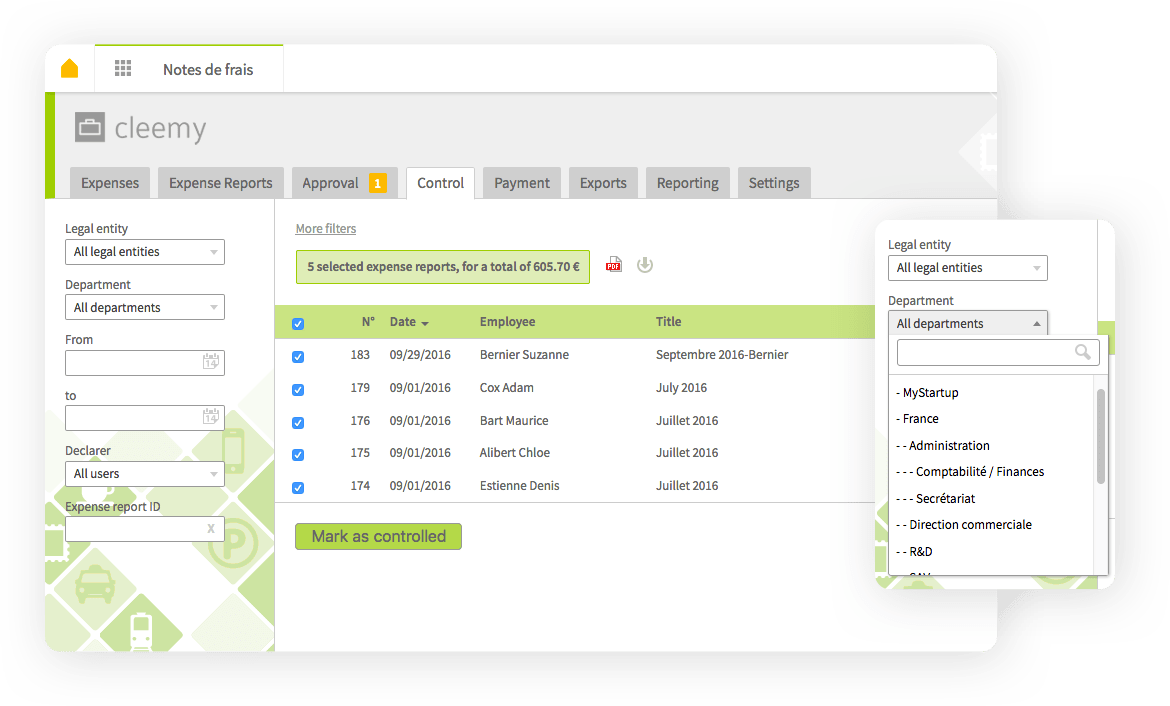Go to the orange home icon

tap(69, 69)
